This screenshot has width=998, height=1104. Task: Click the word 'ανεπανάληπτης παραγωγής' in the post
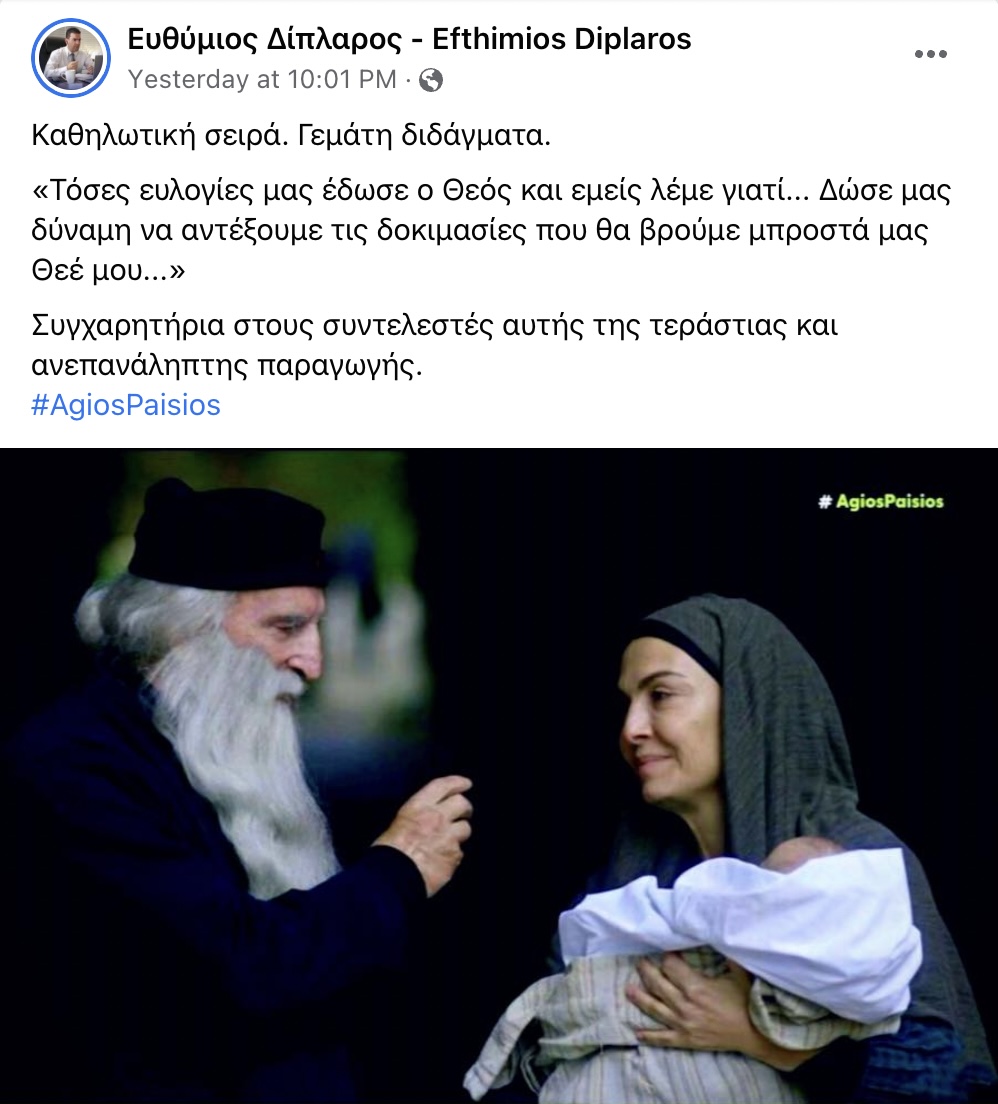(226, 365)
